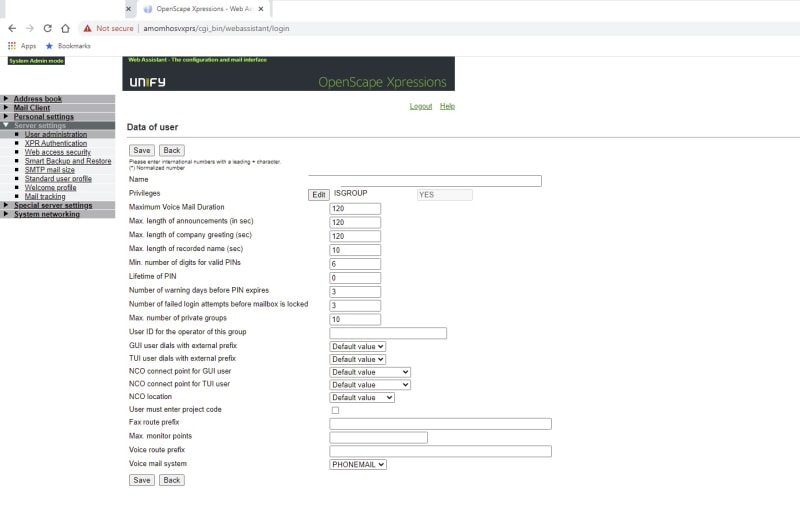
Task: Open the Server settings section
Action: click(x=40, y=125)
